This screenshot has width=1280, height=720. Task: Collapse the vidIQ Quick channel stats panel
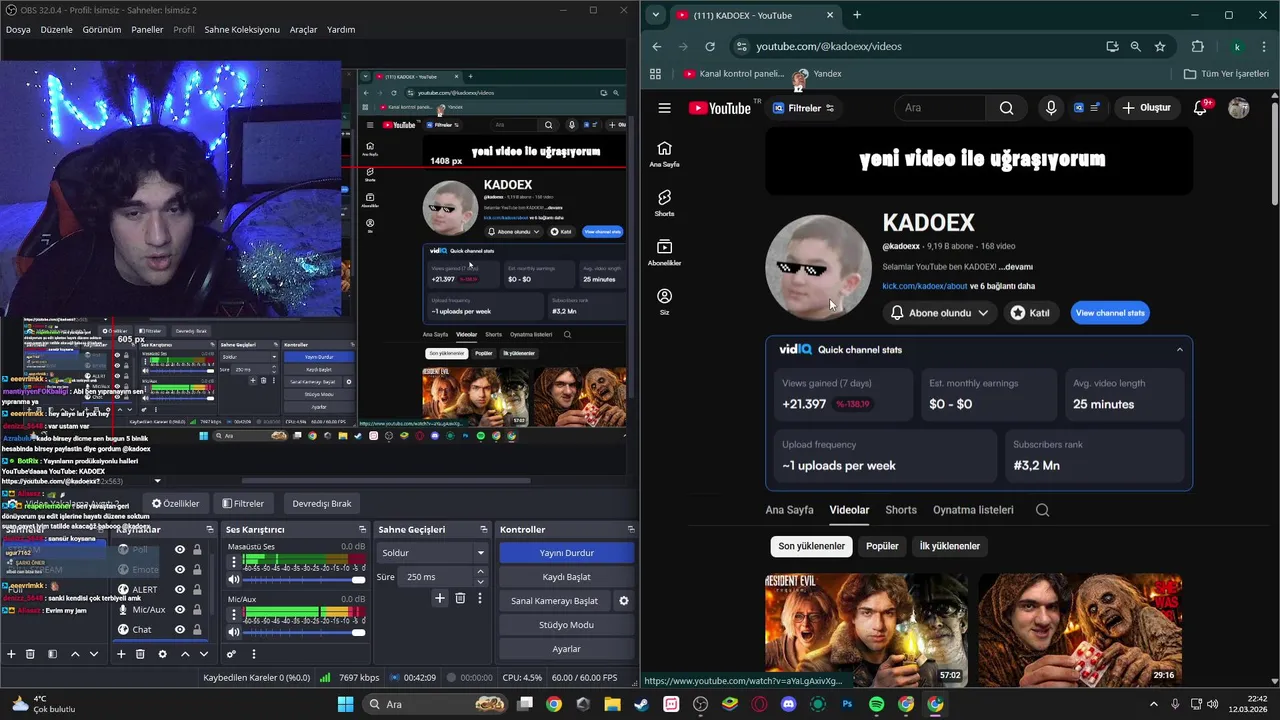click(x=1179, y=350)
